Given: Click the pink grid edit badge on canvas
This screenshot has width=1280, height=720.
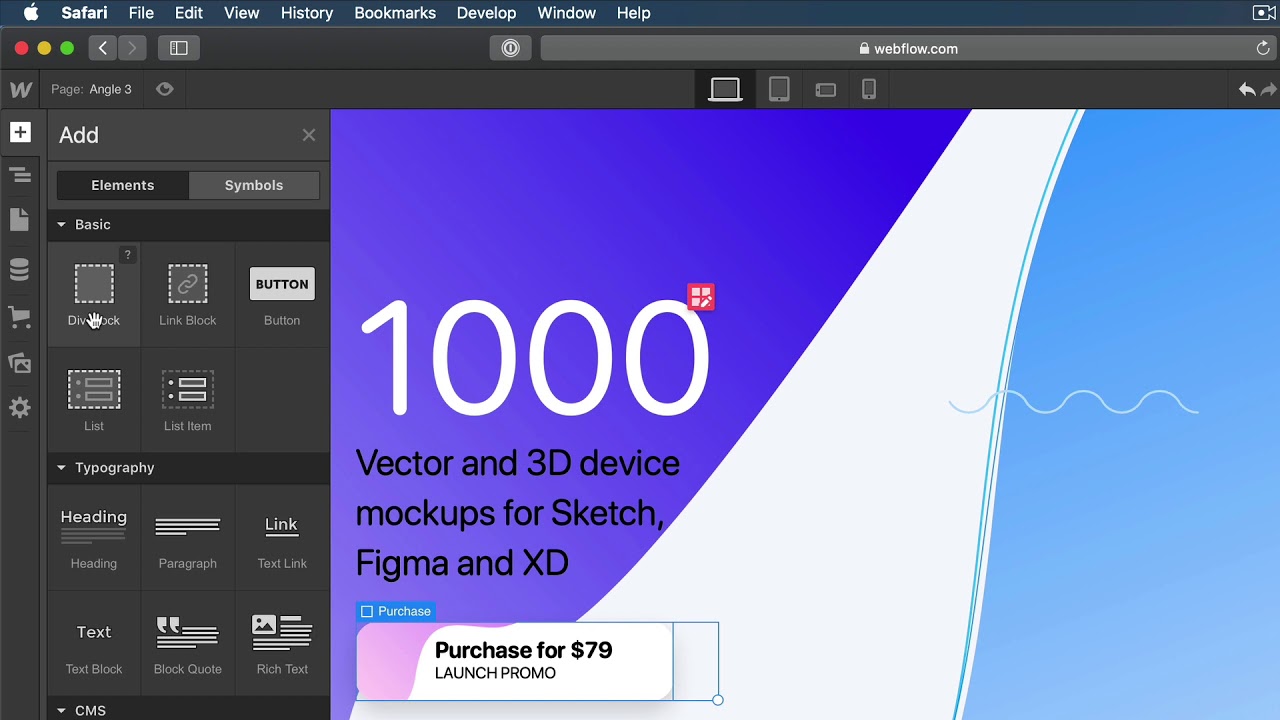Looking at the screenshot, I should pyautogui.click(x=701, y=297).
